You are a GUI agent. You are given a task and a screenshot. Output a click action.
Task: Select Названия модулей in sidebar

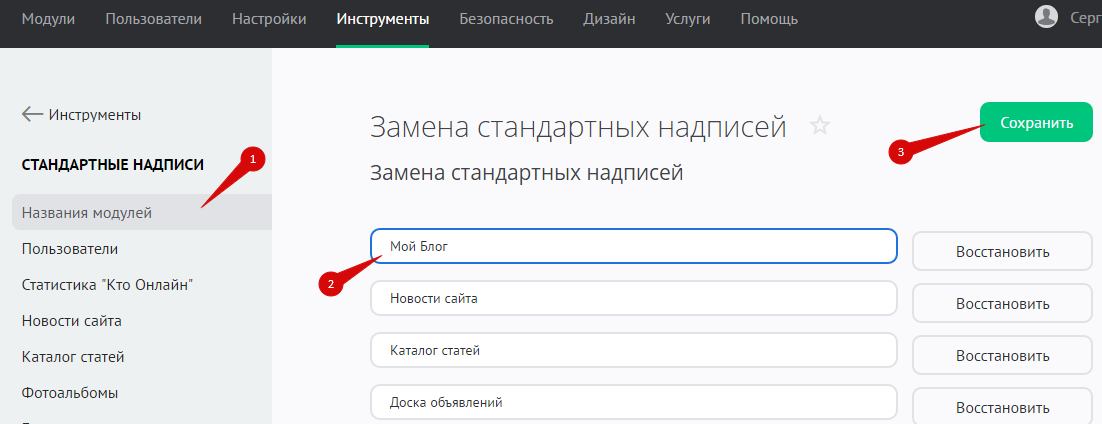pos(87,212)
